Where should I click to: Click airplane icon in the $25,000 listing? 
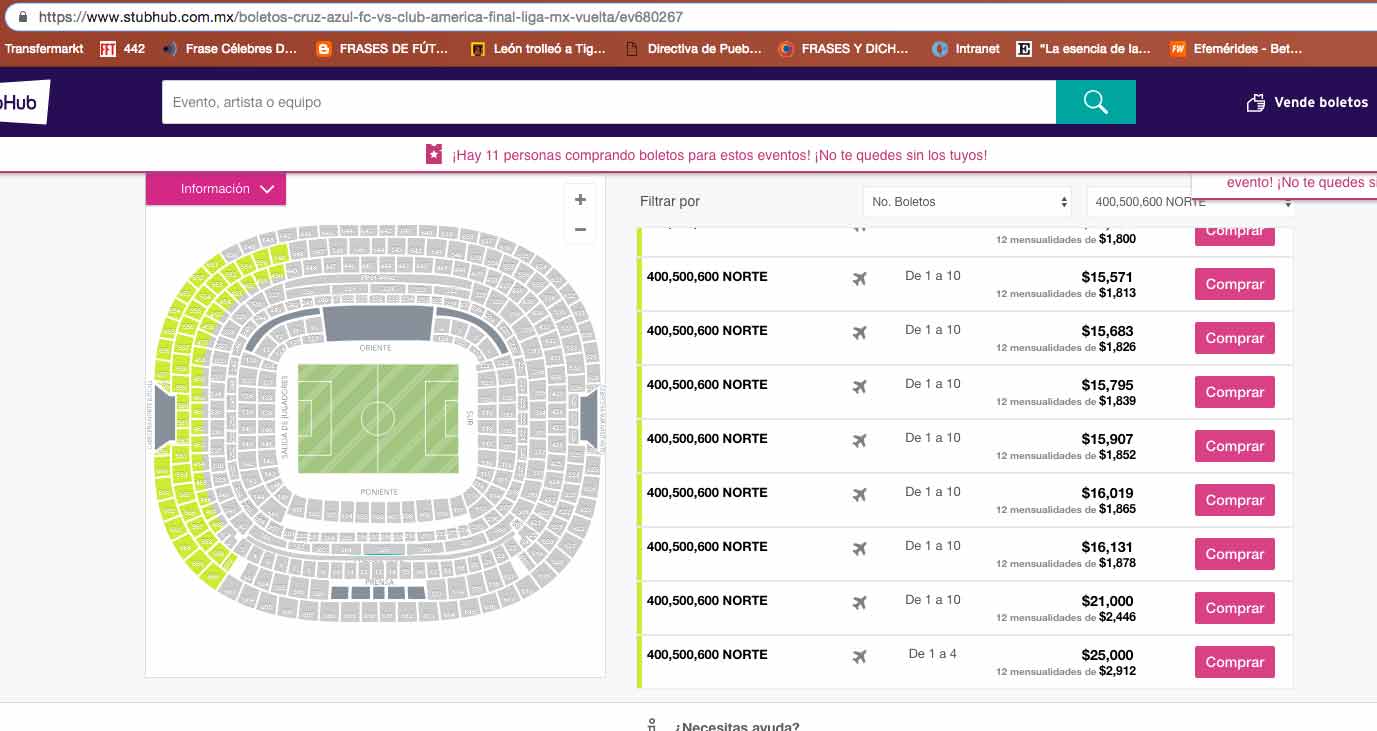[x=859, y=656]
